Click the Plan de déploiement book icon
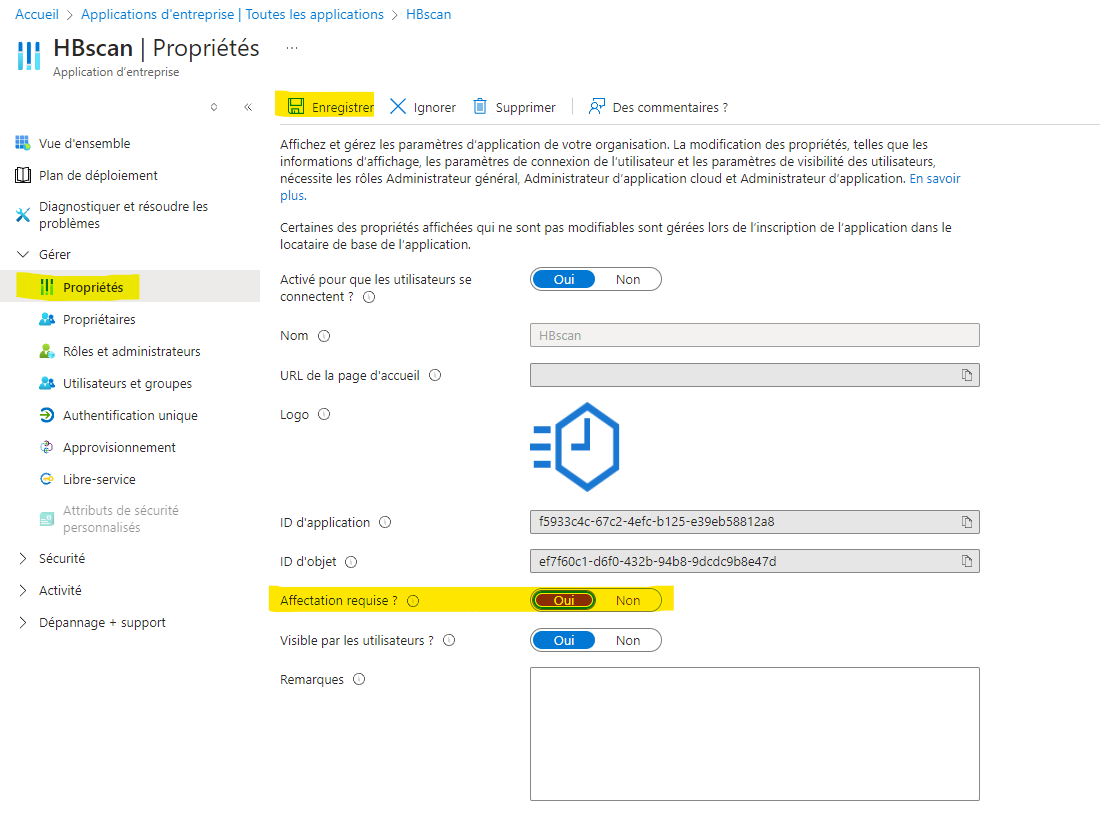The height and width of the screenshot is (826, 1100). pos(22,175)
